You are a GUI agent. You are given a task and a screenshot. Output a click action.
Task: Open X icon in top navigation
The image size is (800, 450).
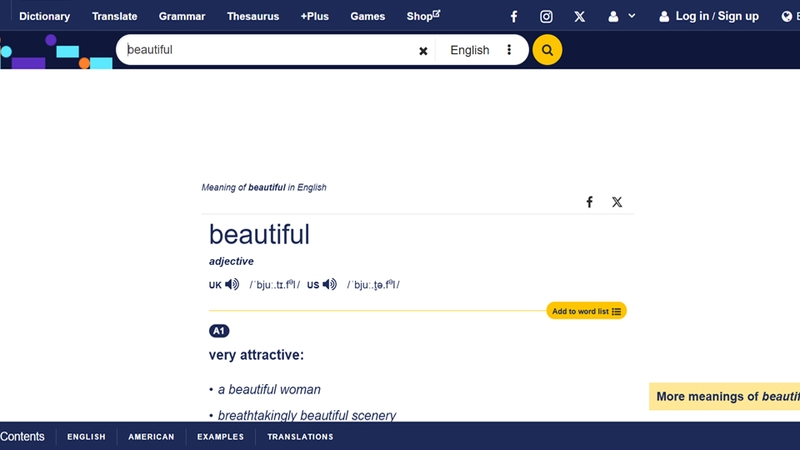point(579,17)
